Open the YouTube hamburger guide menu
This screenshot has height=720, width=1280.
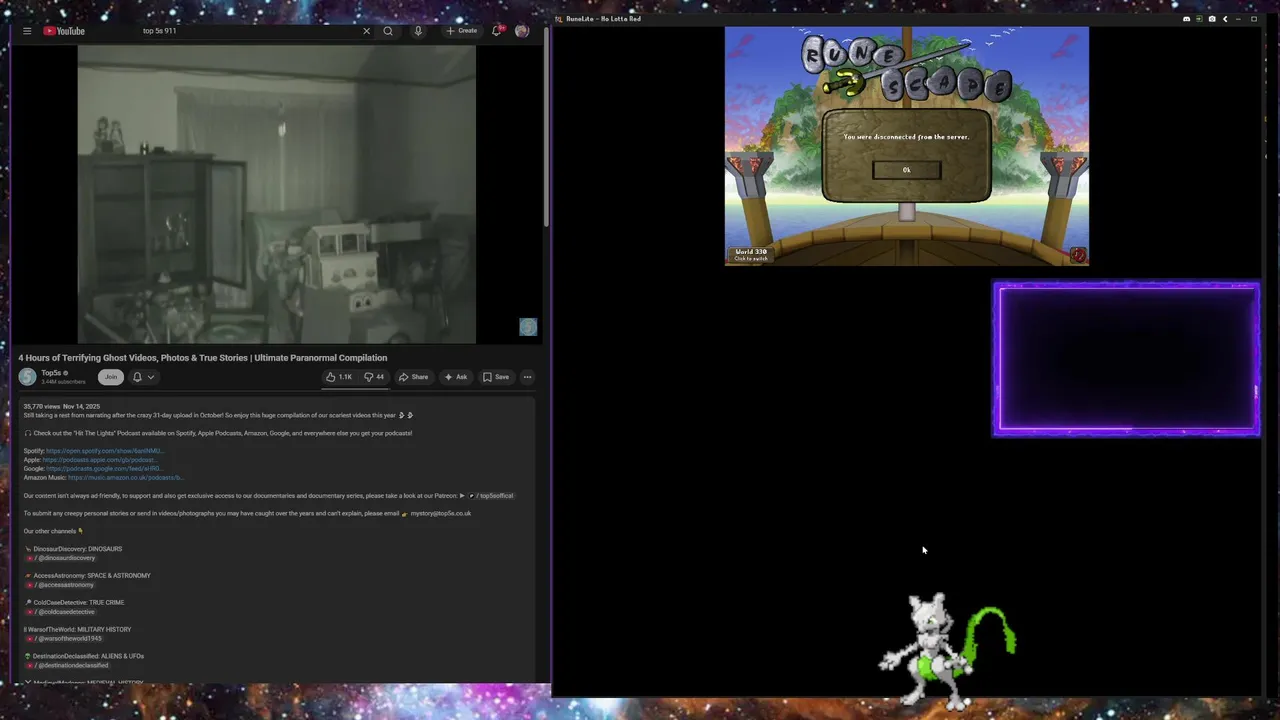[x=27, y=31]
